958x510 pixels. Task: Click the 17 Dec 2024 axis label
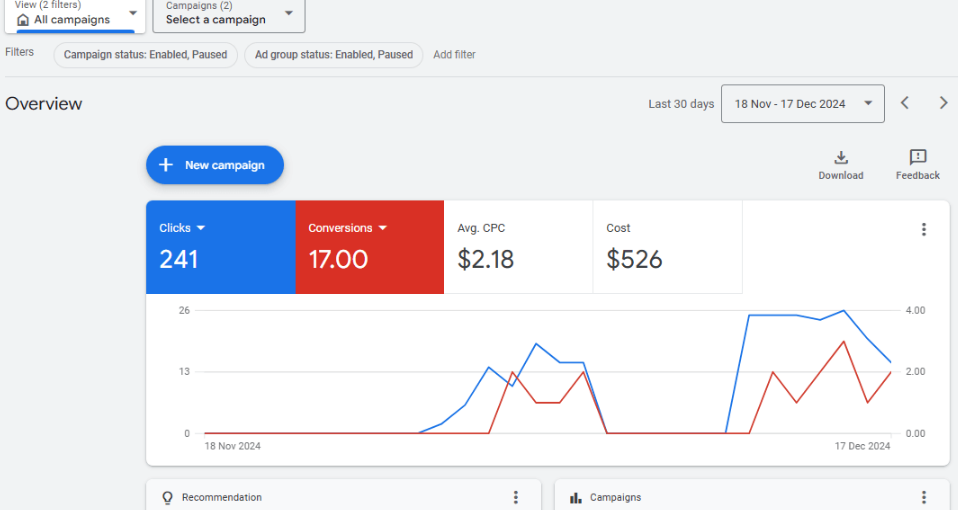click(862, 446)
